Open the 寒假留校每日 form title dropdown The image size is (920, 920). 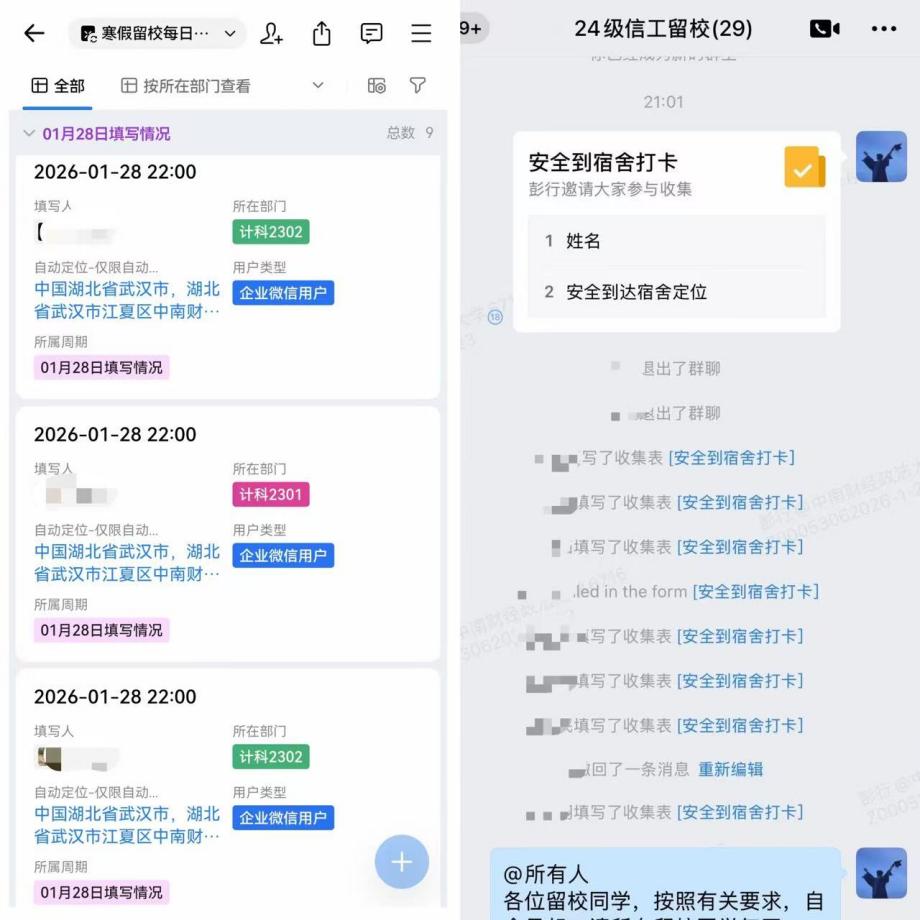(x=160, y=32)
